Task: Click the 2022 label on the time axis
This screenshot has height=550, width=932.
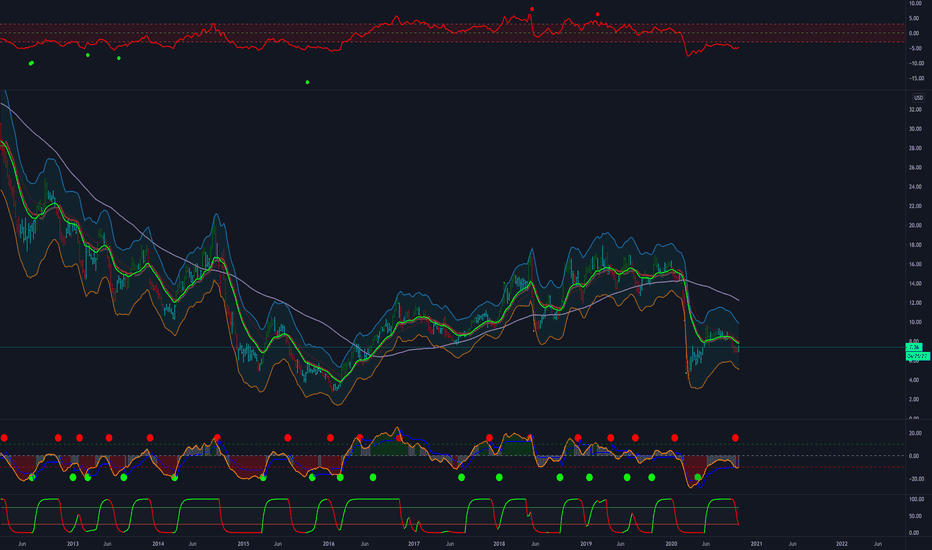Action: click(x=842, y=543)
